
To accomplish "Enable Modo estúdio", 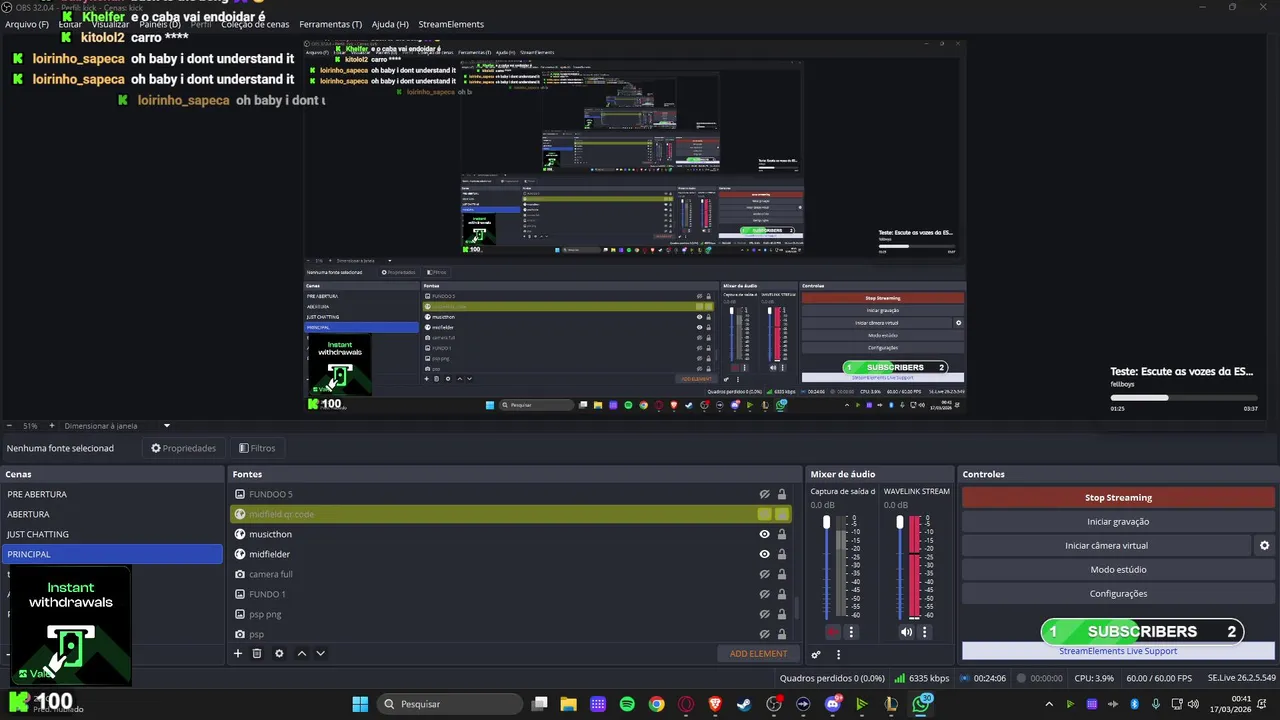I will point(1118,570).
